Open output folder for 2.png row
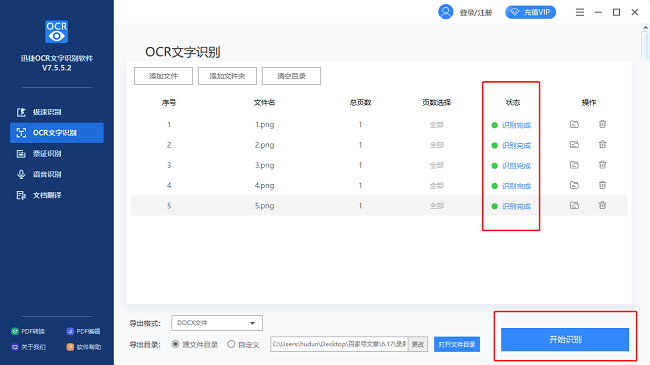This screenshot has width=650, height=365. [574, 144]
